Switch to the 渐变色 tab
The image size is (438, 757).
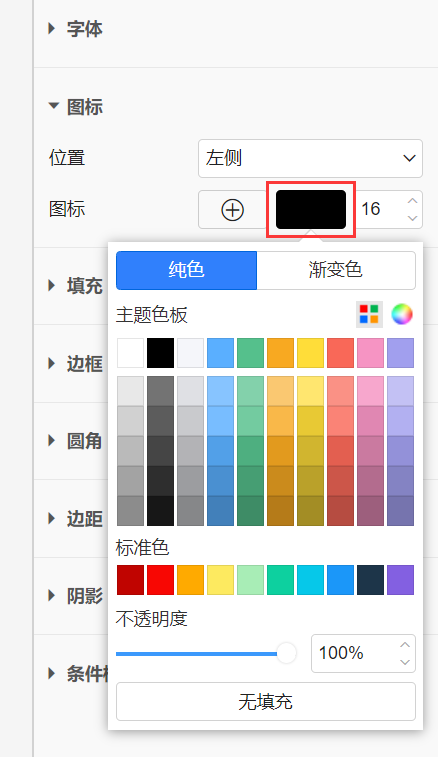pos(336,270)
